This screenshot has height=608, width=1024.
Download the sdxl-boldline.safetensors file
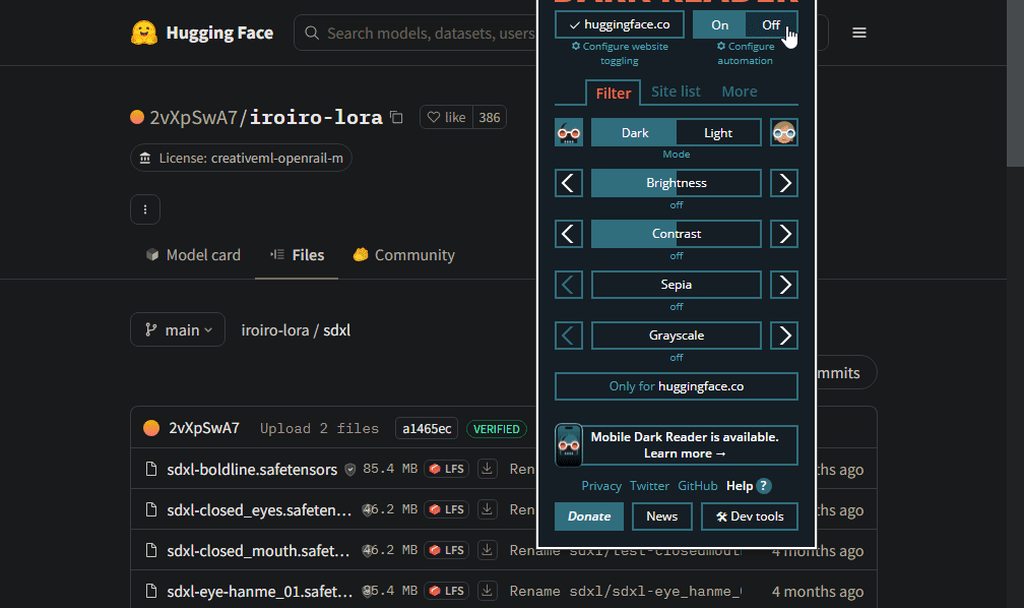(x=487, y=469)
